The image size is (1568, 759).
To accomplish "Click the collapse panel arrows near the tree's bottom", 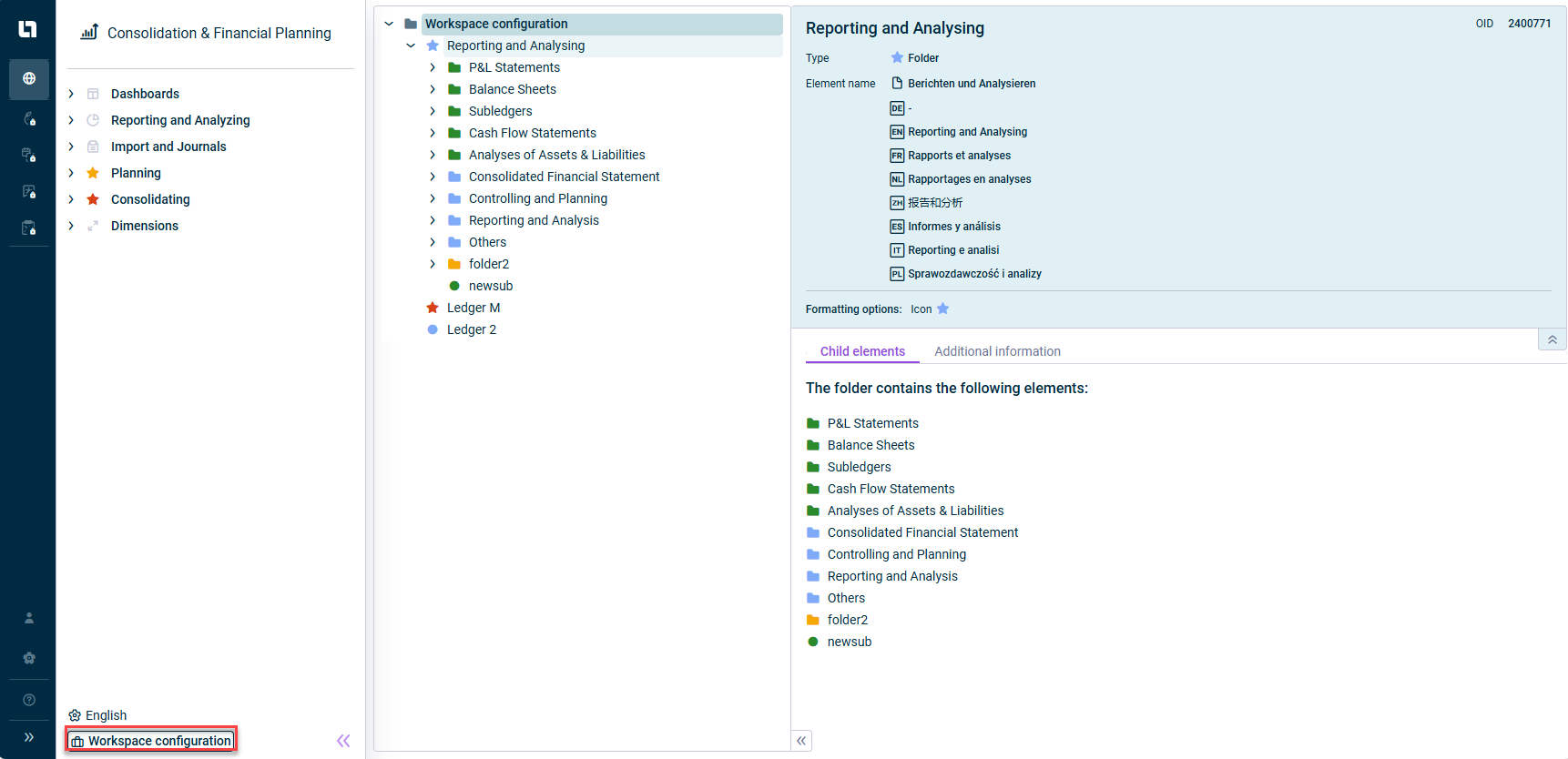I will pos(801,741).
